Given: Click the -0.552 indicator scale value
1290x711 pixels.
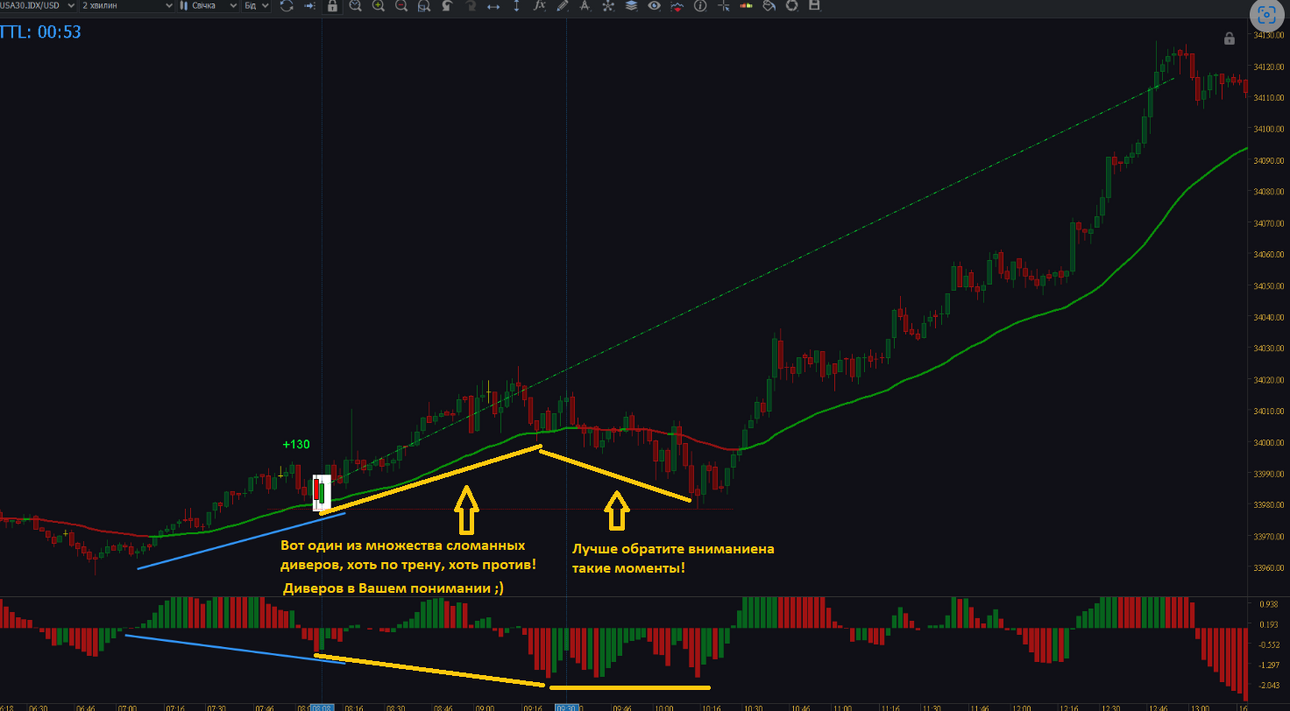Looking at the screenshot, I should click(1268, 645).
